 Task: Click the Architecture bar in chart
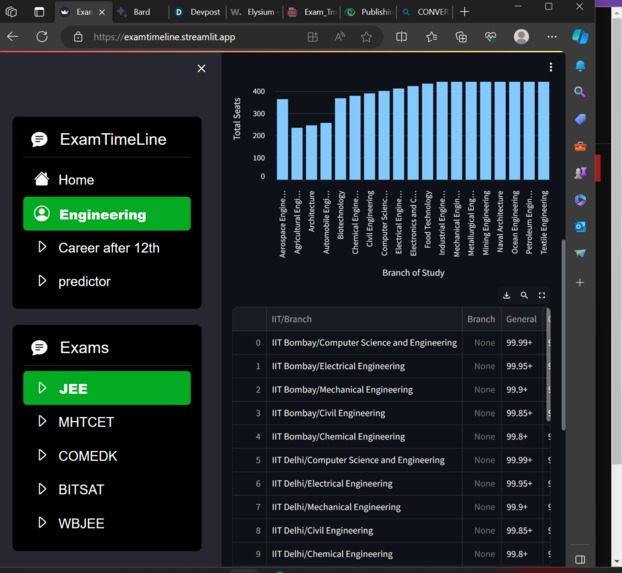click(311, 152)
